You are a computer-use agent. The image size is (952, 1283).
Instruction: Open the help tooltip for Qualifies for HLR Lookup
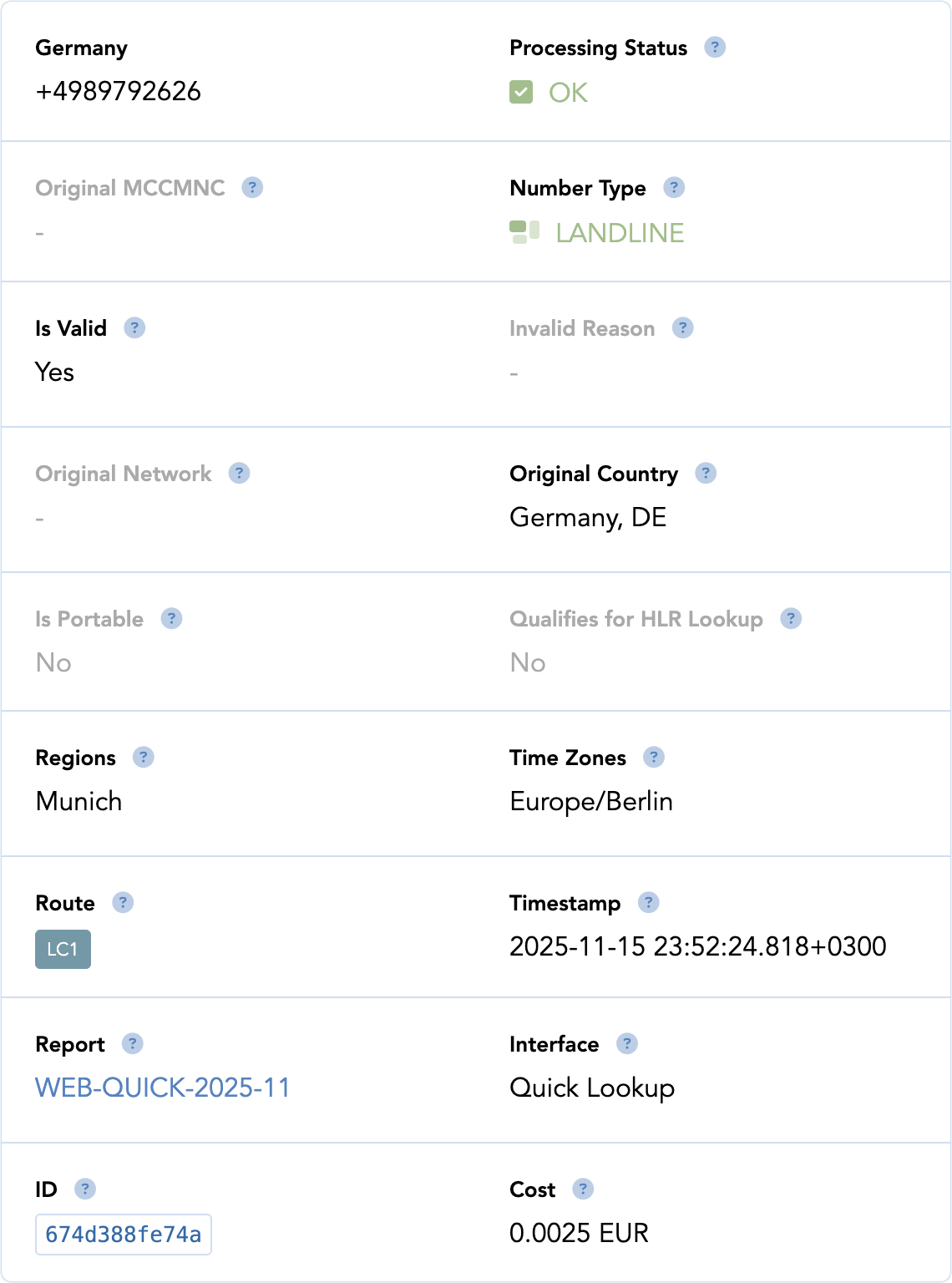pyautogui.click(x=792, y=618)
